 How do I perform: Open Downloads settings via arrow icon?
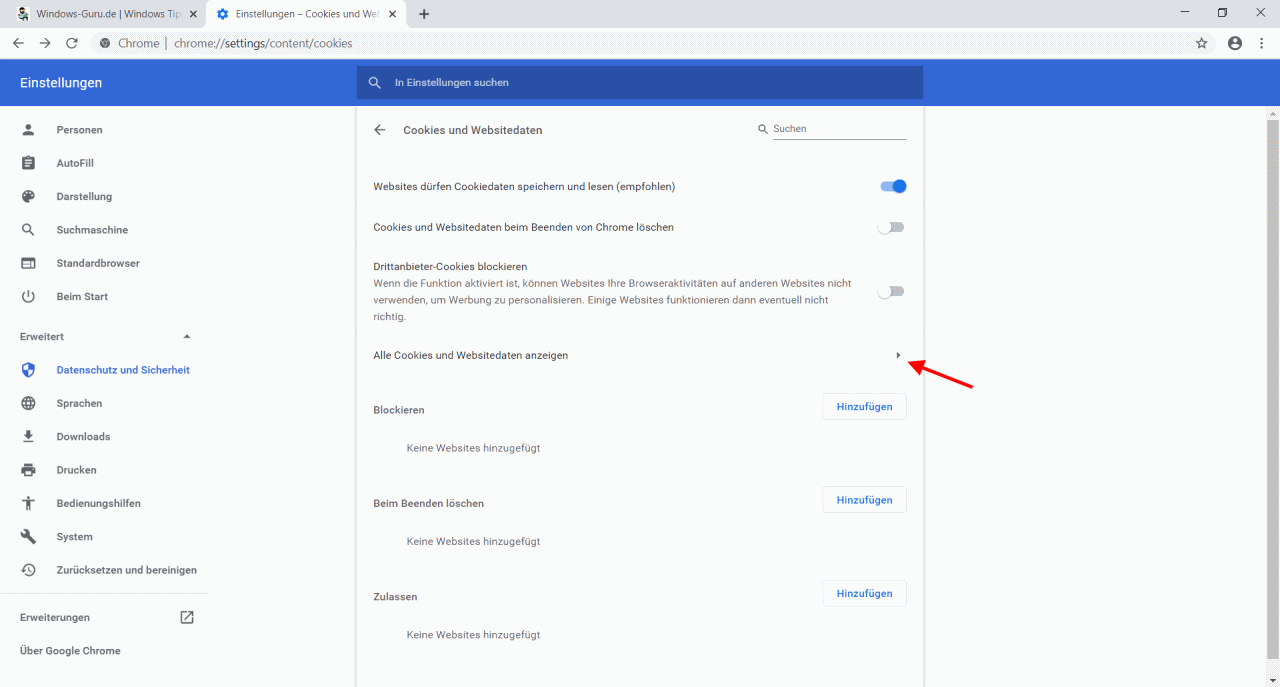(28, 436)
